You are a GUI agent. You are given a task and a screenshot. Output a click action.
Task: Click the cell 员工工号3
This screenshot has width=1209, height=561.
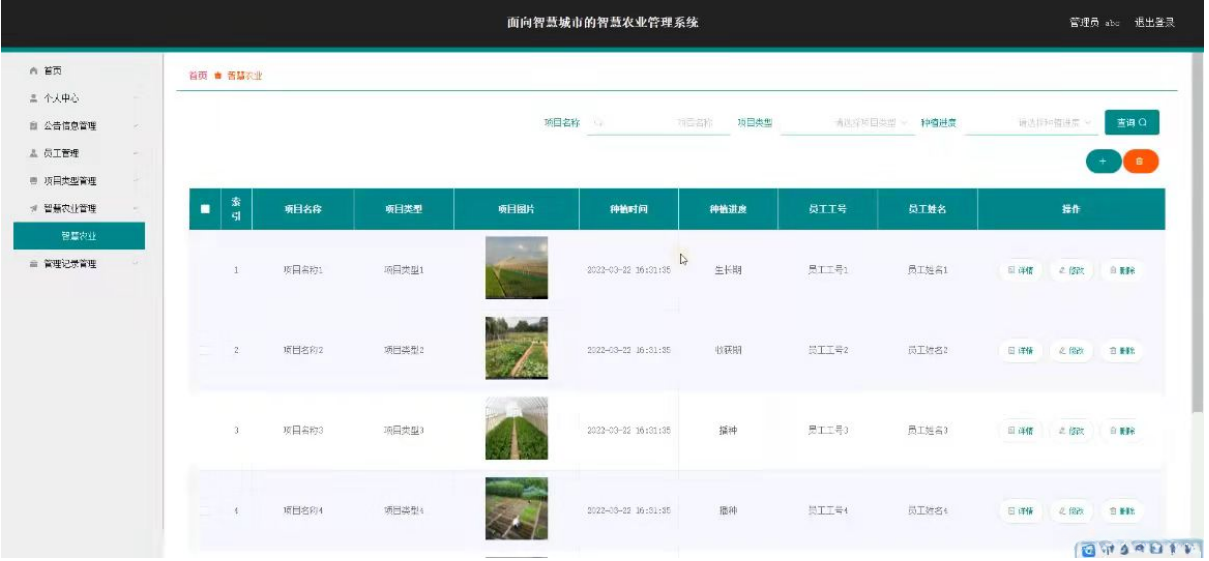(x=828, y=431)
